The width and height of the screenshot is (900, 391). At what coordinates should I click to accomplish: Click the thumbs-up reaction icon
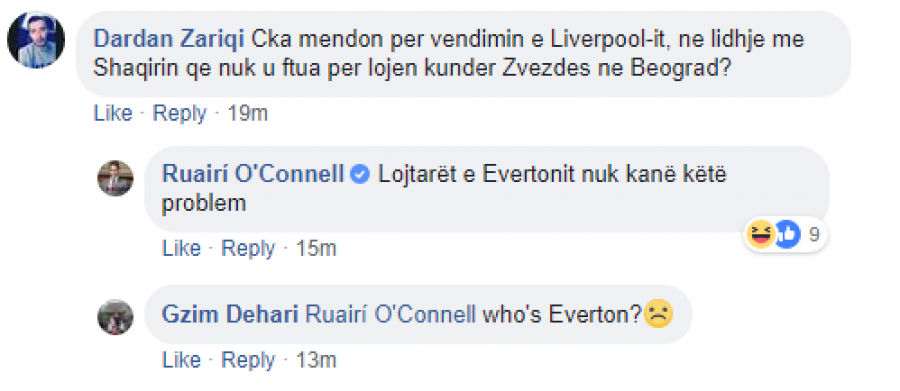click(x=787, y=235)
